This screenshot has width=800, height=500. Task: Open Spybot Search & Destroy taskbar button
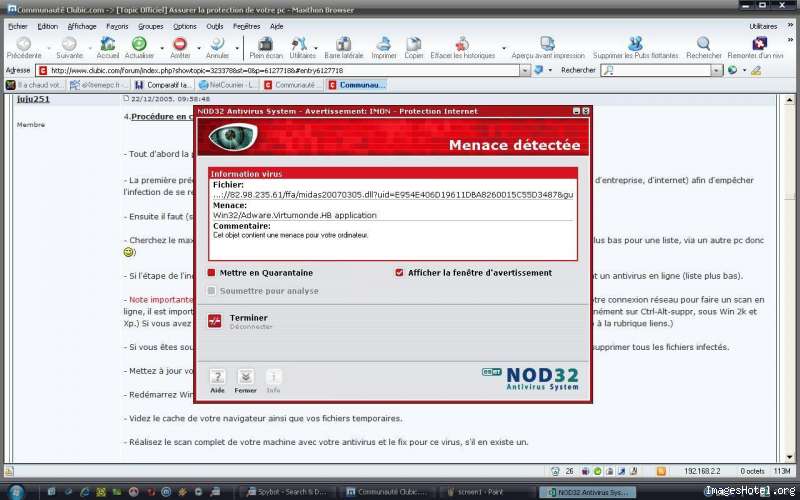click(x=287, y=492)
